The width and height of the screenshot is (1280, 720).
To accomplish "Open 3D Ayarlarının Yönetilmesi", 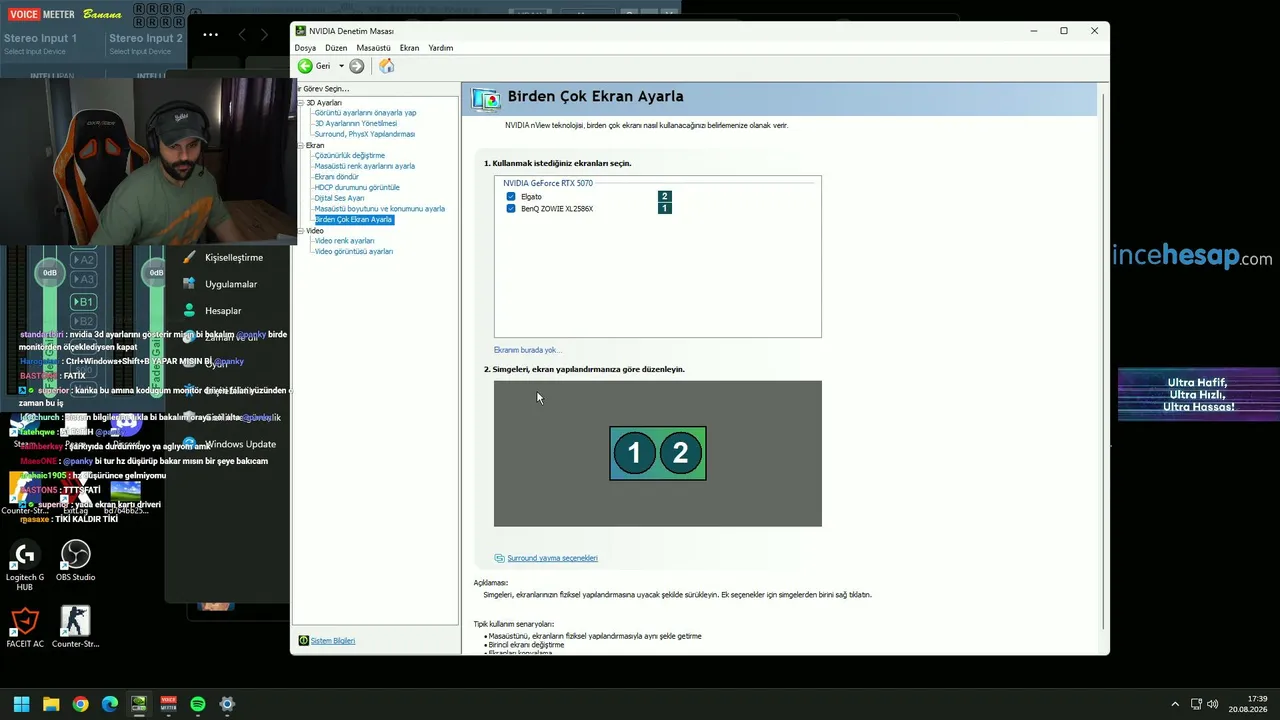I will tap(356, 124).
